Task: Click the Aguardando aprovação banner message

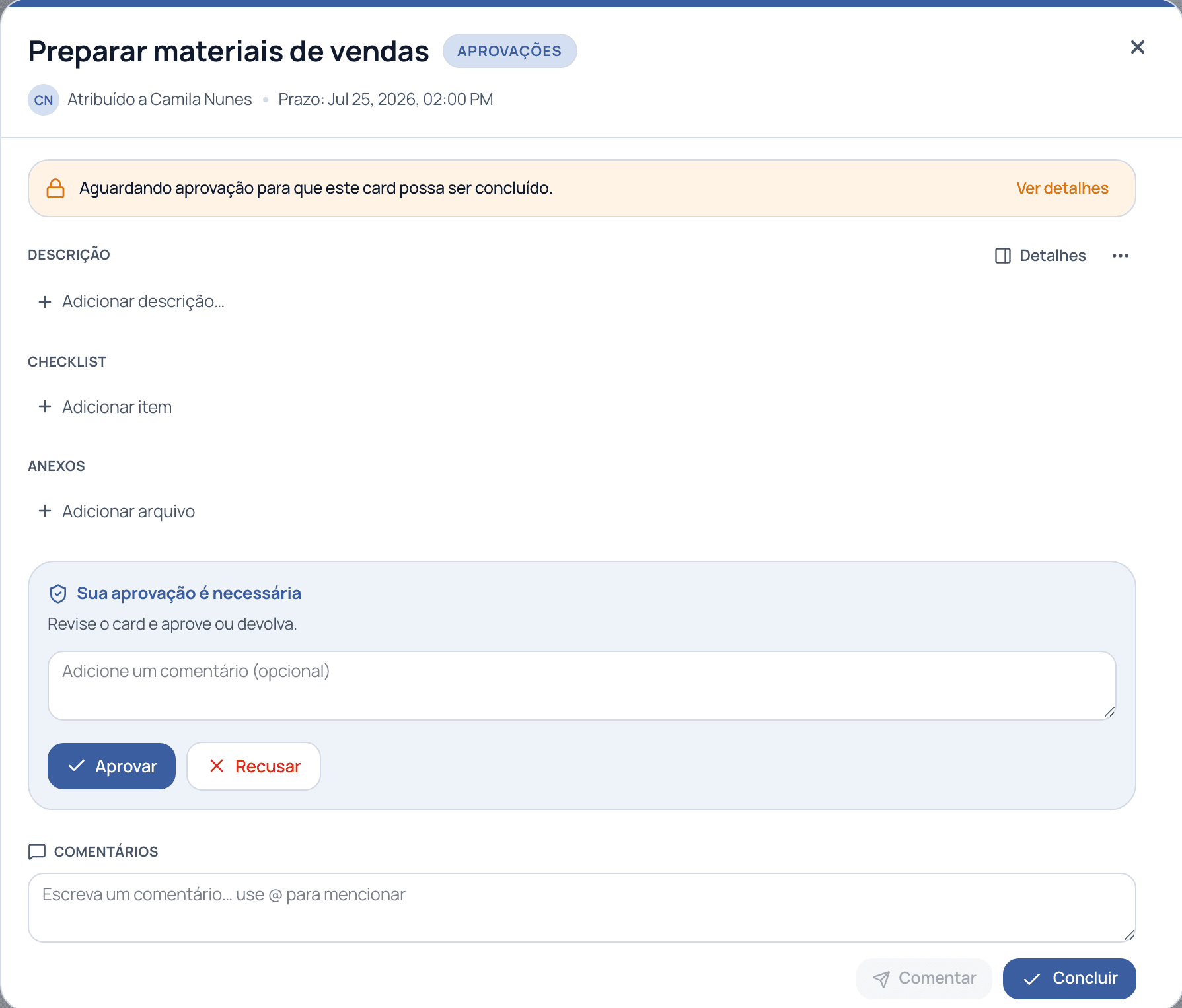Action: [316, 188]
